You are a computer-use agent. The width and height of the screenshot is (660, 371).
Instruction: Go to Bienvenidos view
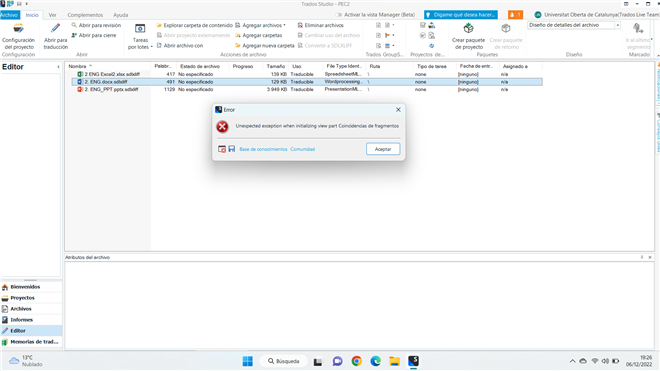pos(31,287)
